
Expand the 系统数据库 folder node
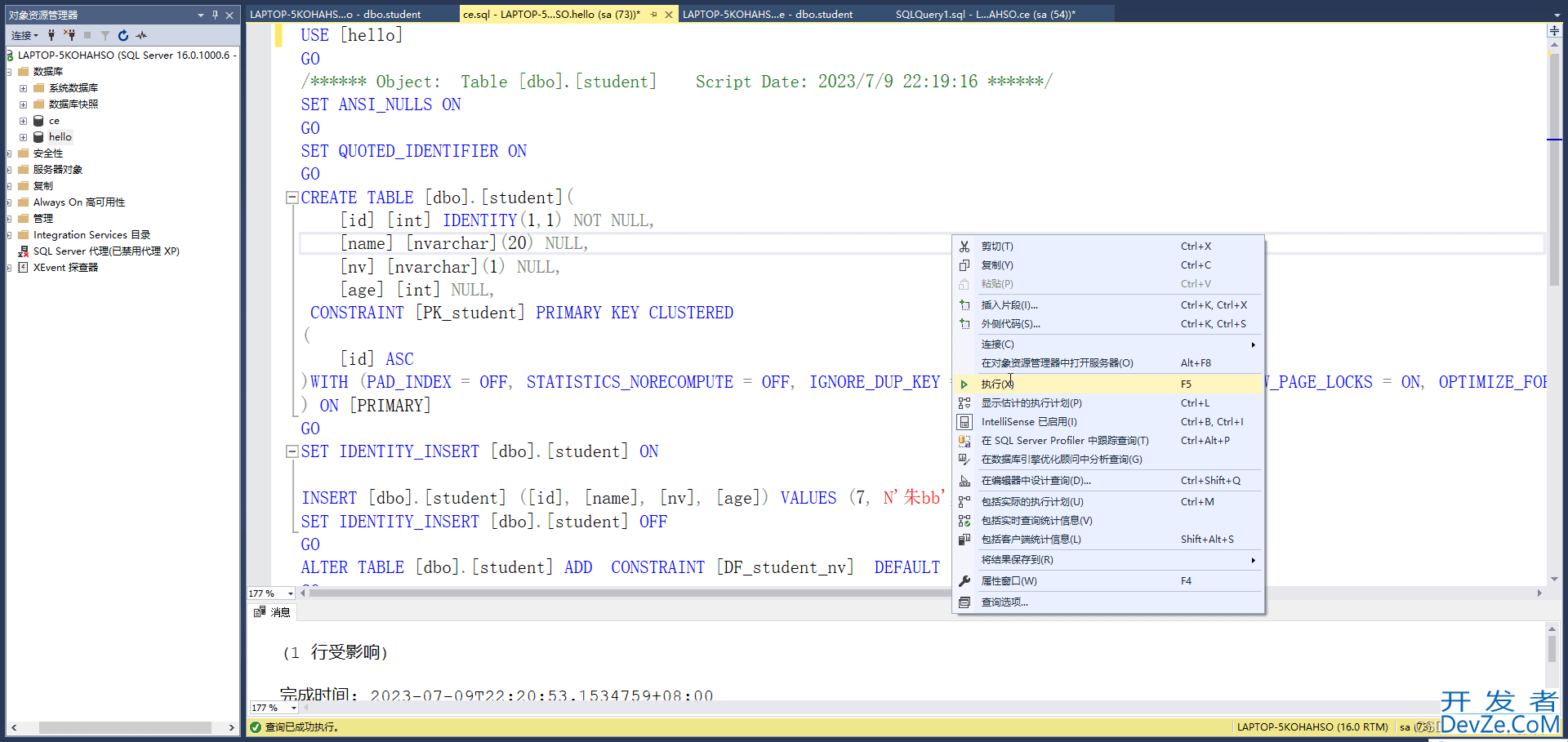[x=23, y=88]
